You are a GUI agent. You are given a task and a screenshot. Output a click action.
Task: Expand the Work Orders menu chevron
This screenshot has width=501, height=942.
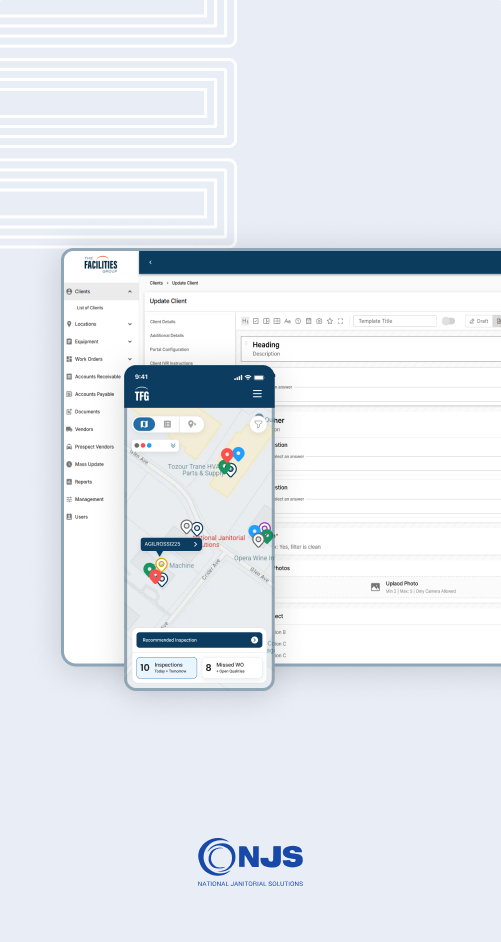pyautogui.click(x=130, y=359)
